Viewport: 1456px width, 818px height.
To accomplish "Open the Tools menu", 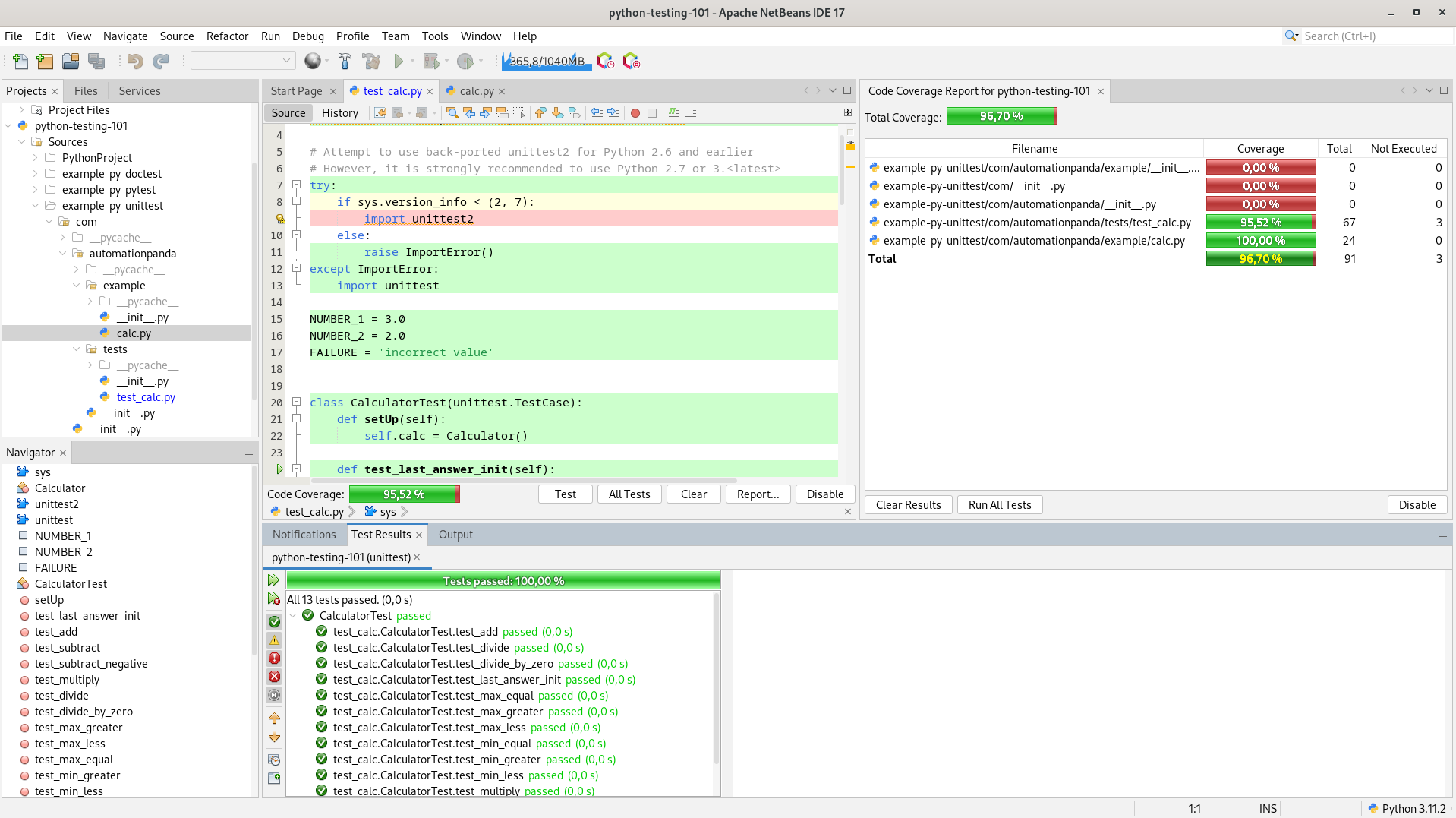I will pos(435,36).
